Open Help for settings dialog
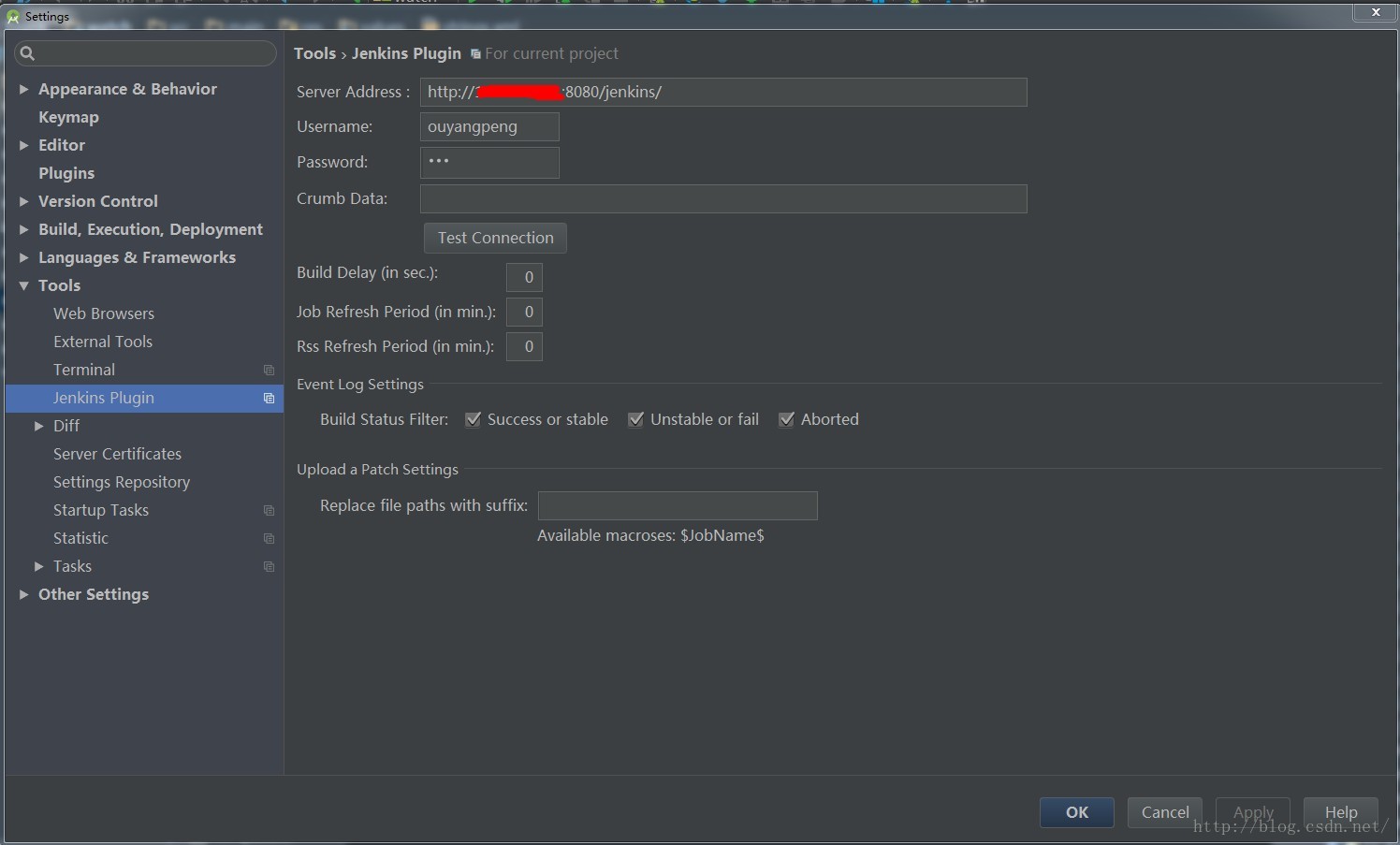The image size is (1400, 845). pos(1341,812)
